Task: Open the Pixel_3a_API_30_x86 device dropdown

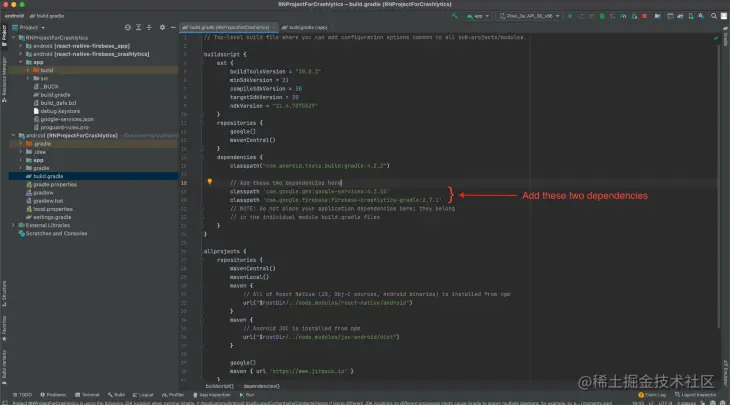Action: [529, 16]
